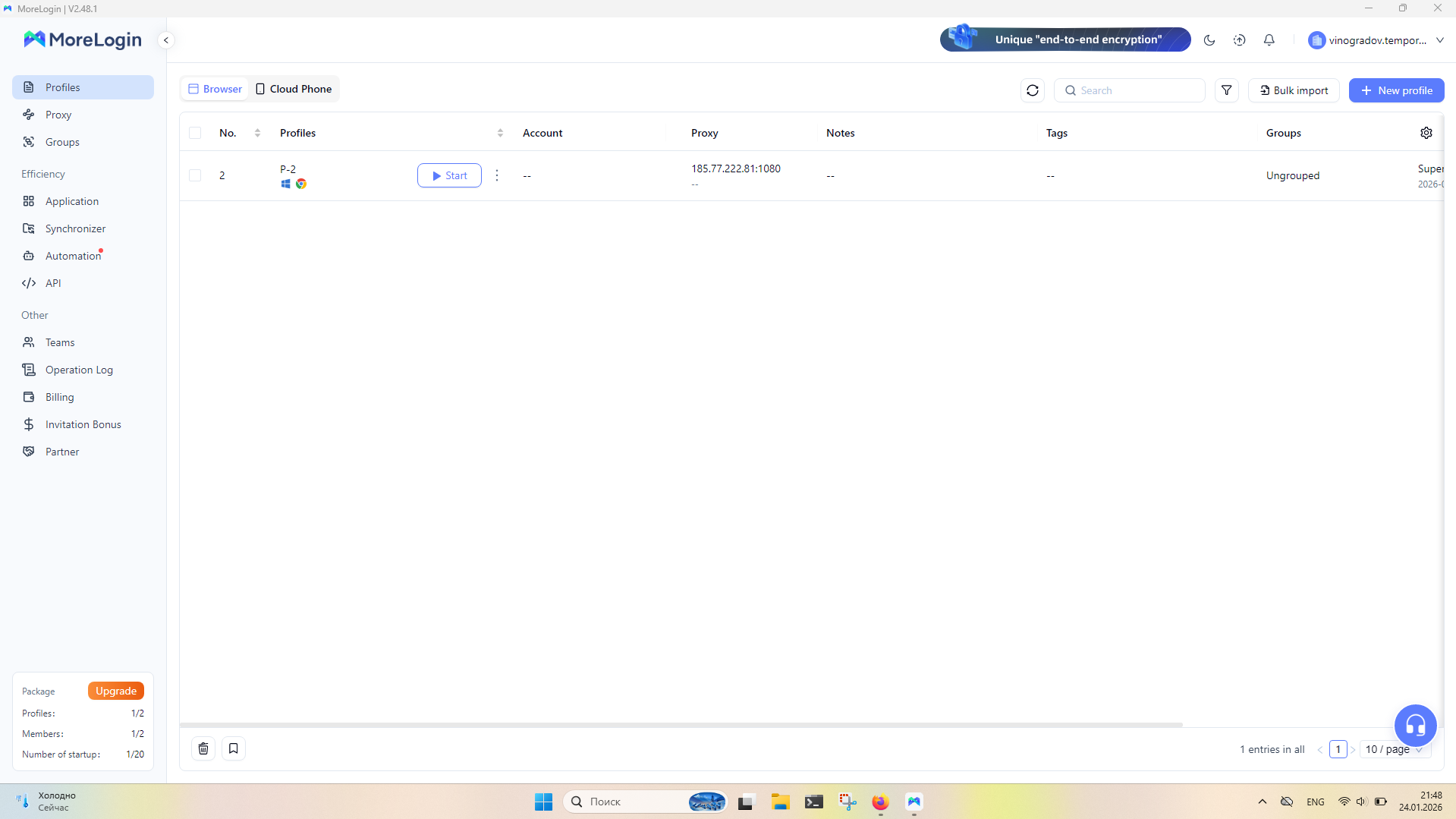Open Teams in sidebar
The image size is (1456, 819).
83,342
